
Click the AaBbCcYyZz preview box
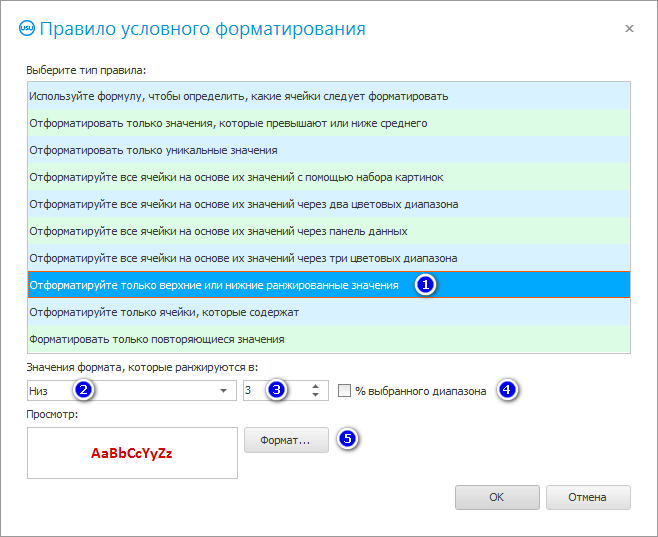(132, 453)
